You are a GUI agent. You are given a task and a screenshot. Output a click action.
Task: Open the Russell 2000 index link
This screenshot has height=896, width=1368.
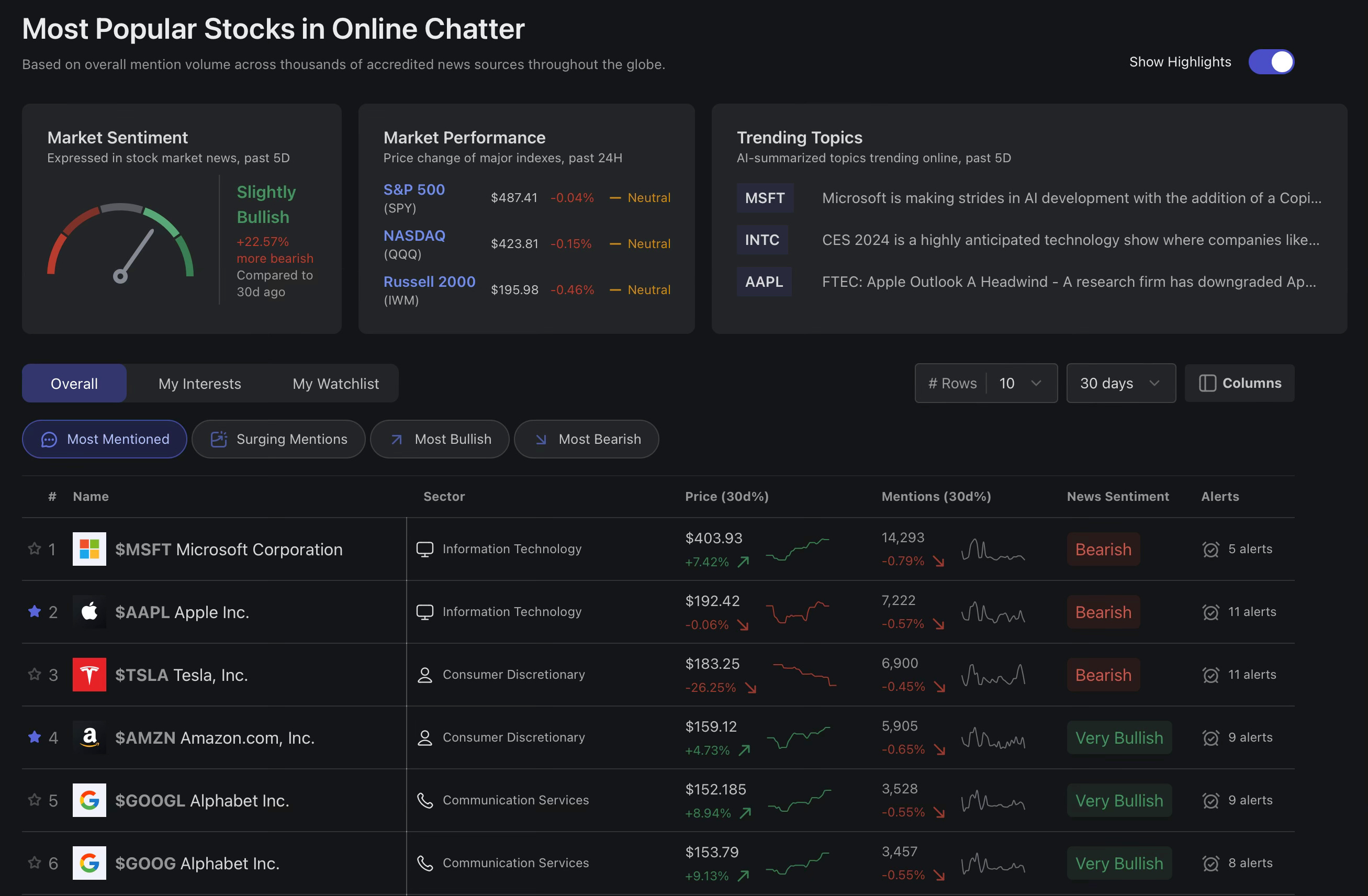pyautogui.click(x=429, y=282)
